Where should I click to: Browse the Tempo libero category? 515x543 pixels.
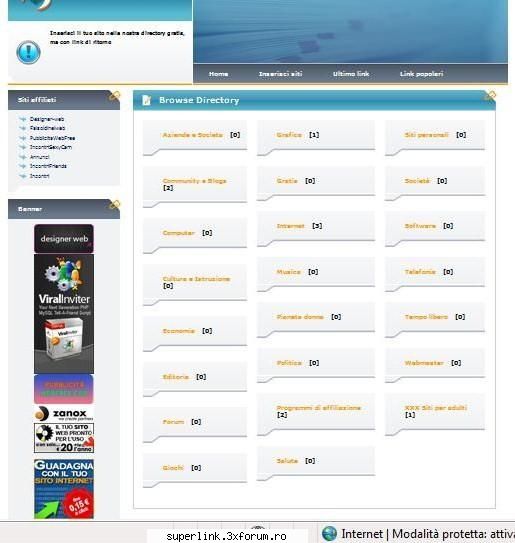pos(426,317)
